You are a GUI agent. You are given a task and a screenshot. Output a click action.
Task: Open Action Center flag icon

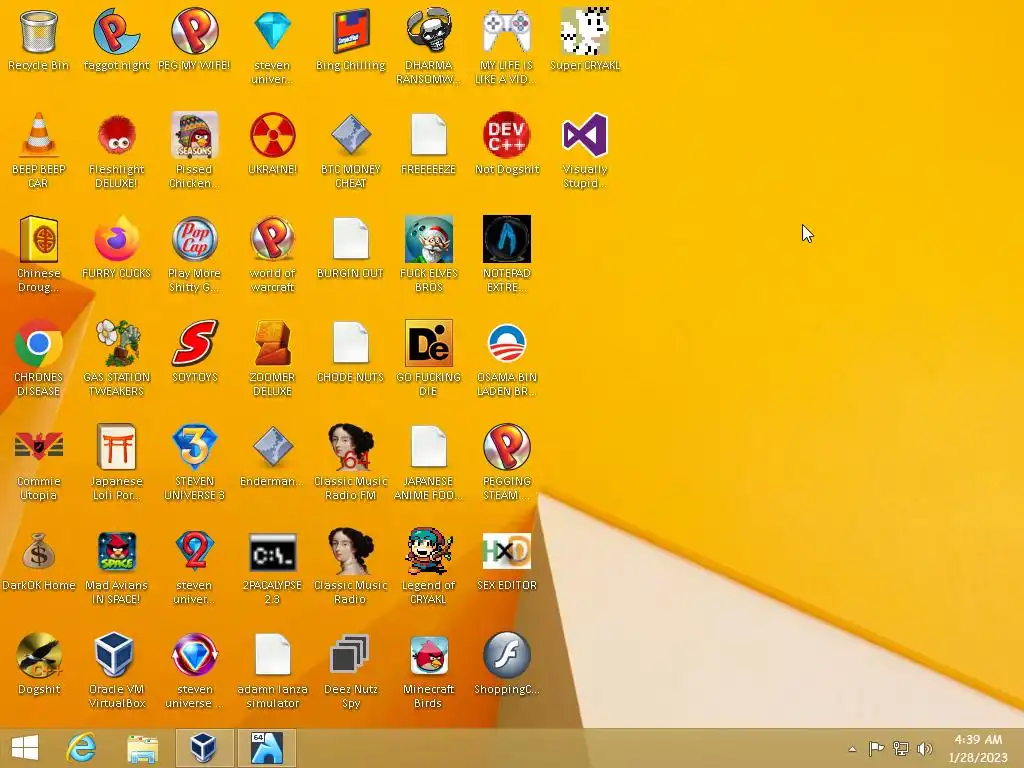tap(876, 748)
